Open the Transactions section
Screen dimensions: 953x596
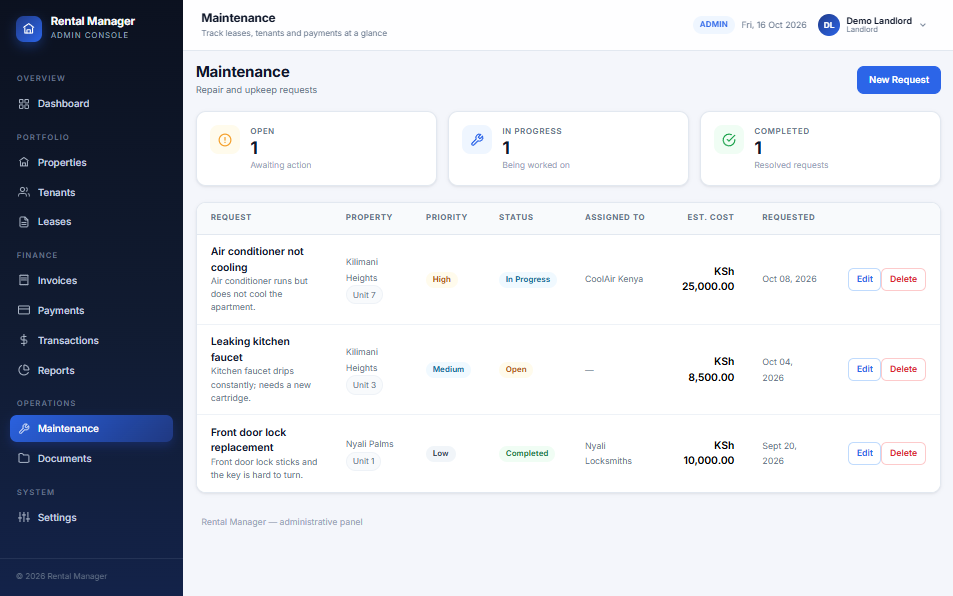[x=91, y=340]
